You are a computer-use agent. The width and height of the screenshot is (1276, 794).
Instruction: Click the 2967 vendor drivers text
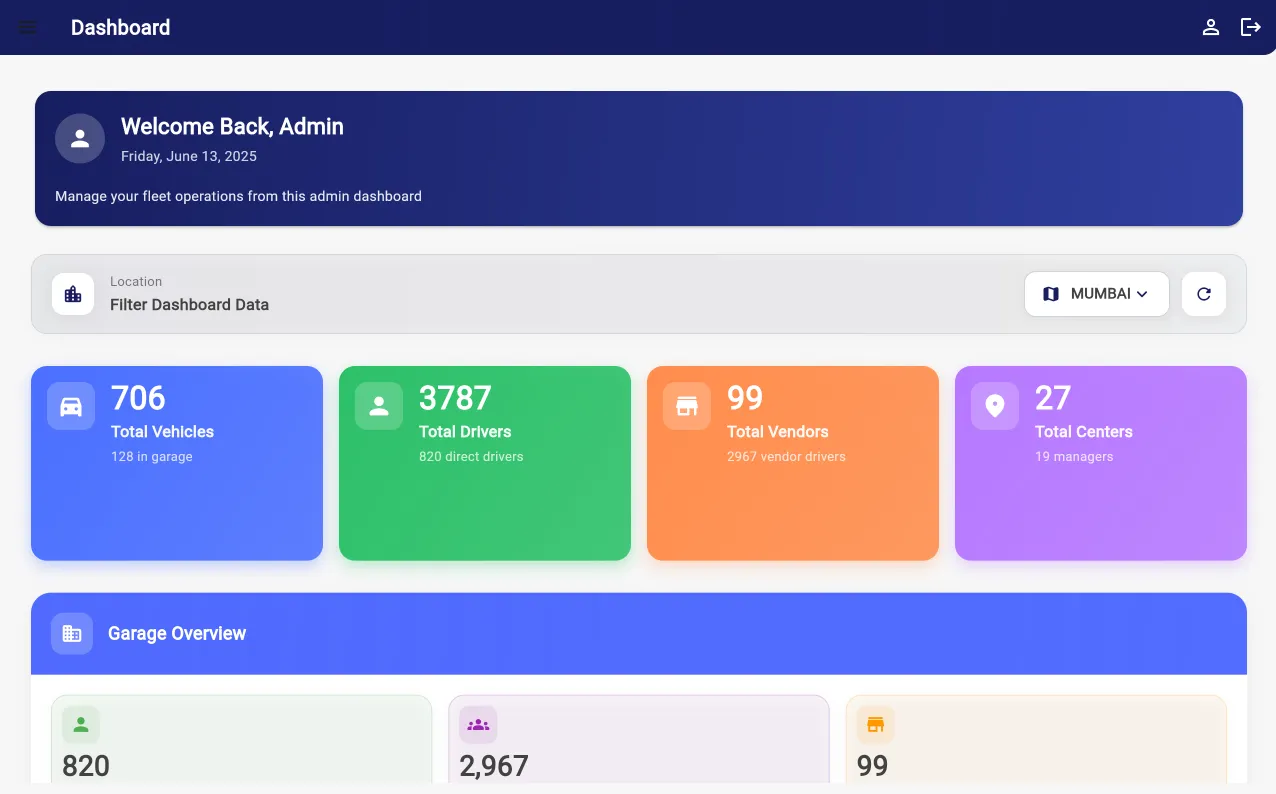click(786, 456)
